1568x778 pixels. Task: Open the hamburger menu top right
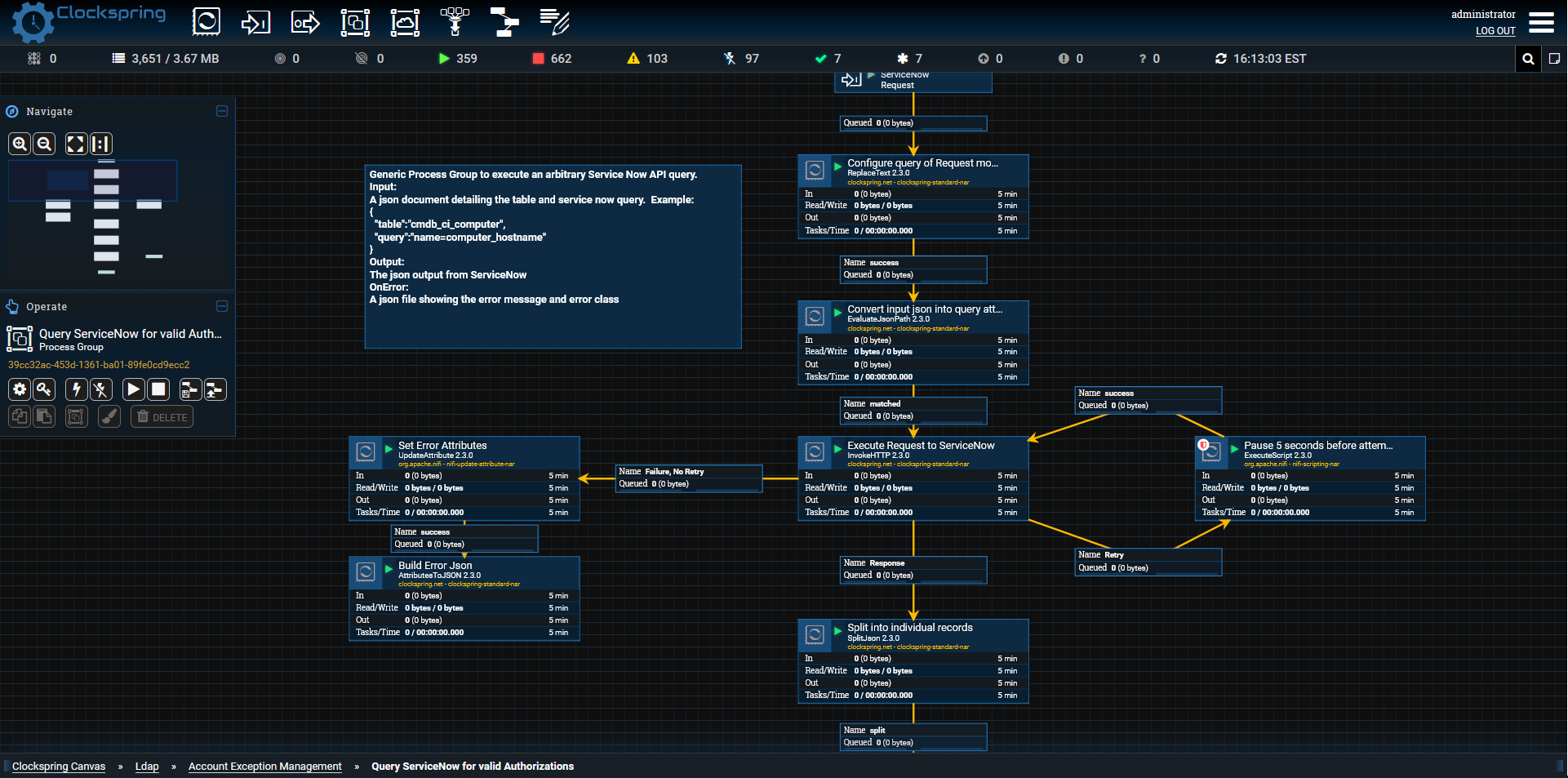(1542, 22)
